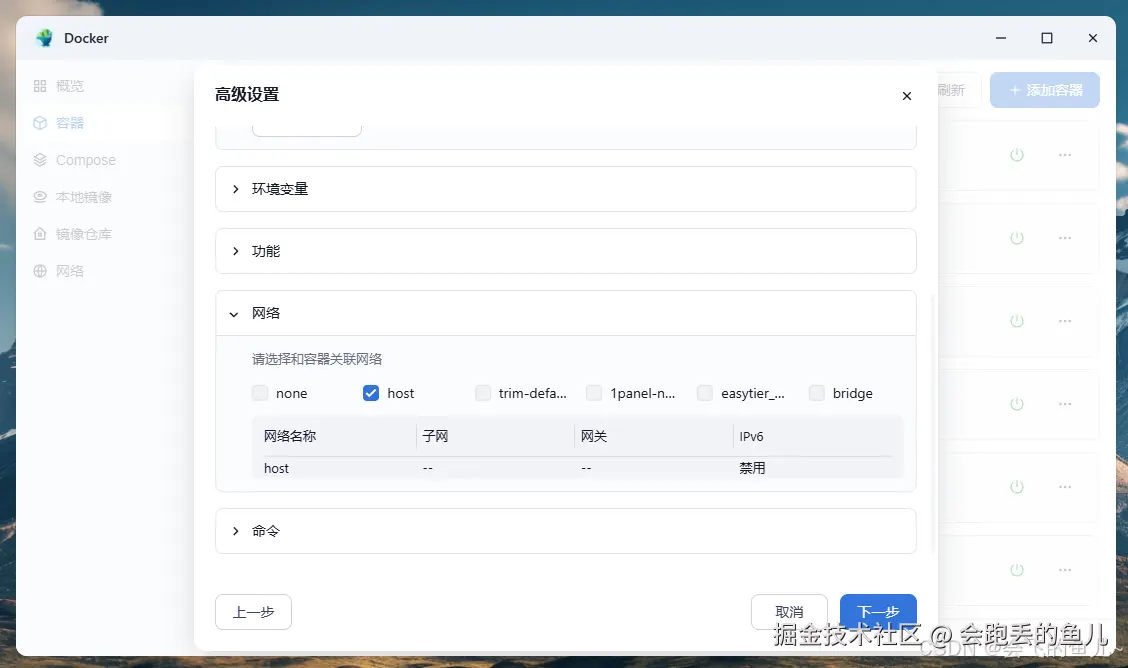Click the 下一步 next button
Screen dimensions: 1128x668
[x=877, y=611]
